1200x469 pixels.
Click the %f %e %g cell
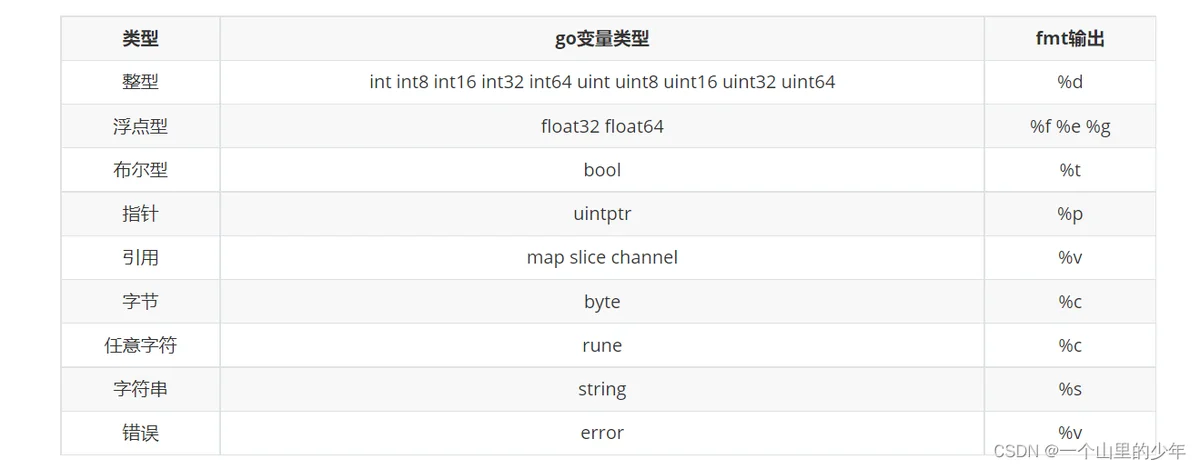pos(1070,126)
